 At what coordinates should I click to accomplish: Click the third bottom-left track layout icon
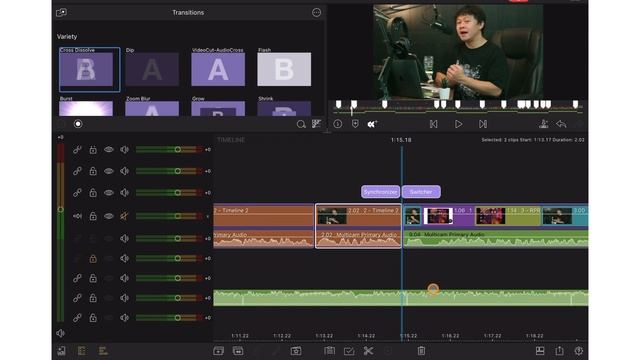103,351
